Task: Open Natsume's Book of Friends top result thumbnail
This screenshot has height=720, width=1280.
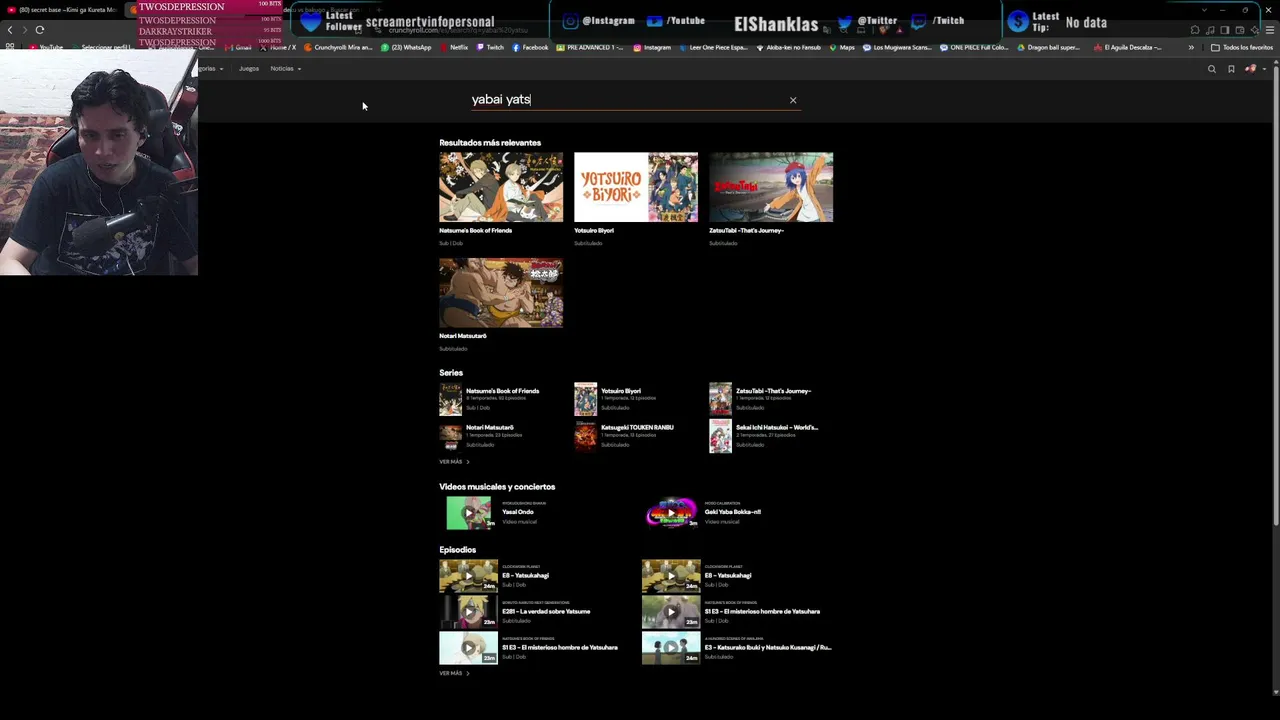Action: tap(501, 187)
